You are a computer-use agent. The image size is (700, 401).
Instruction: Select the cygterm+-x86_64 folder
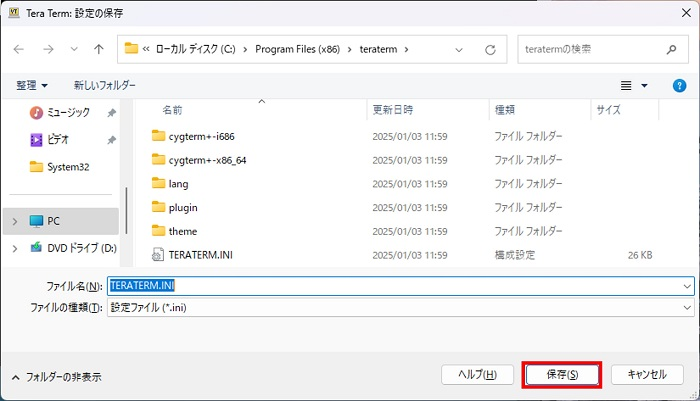tap(207, 160)
